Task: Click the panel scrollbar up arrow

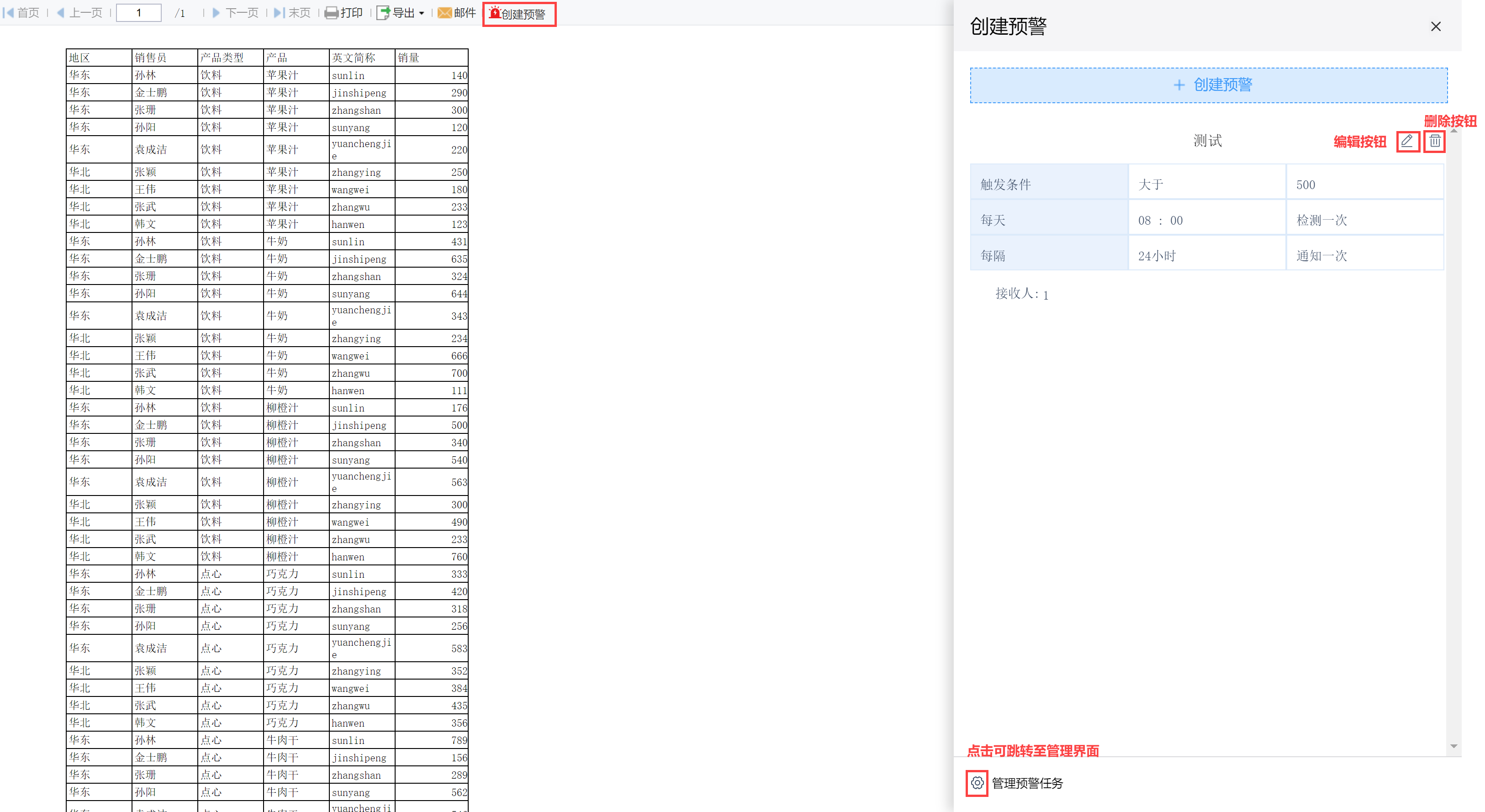Action: (1454, 132)
